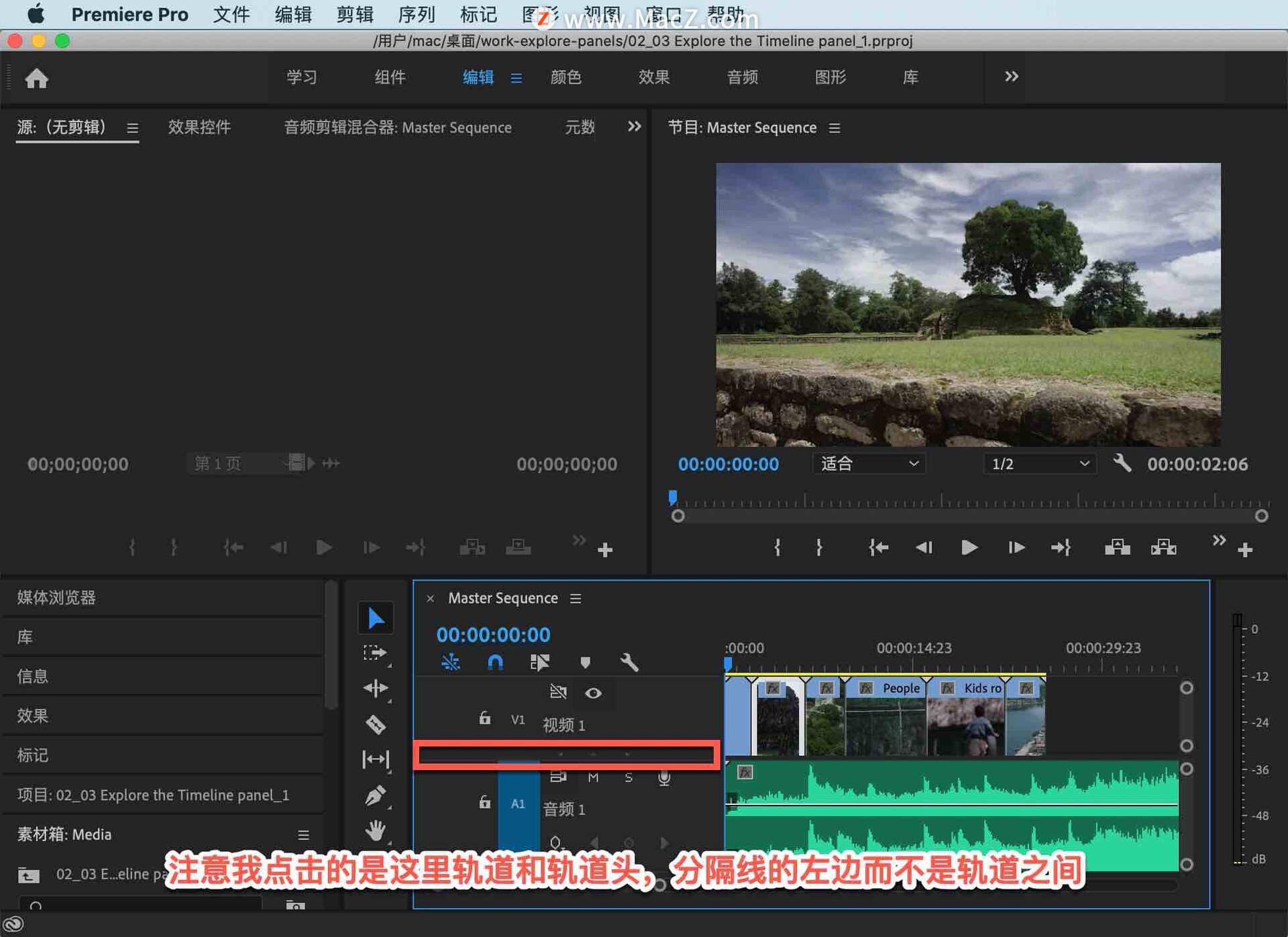The height and width of the screenshot is (937, 1288).
Task: Mark Out in the Program monitor
Action: coord(819,547)
